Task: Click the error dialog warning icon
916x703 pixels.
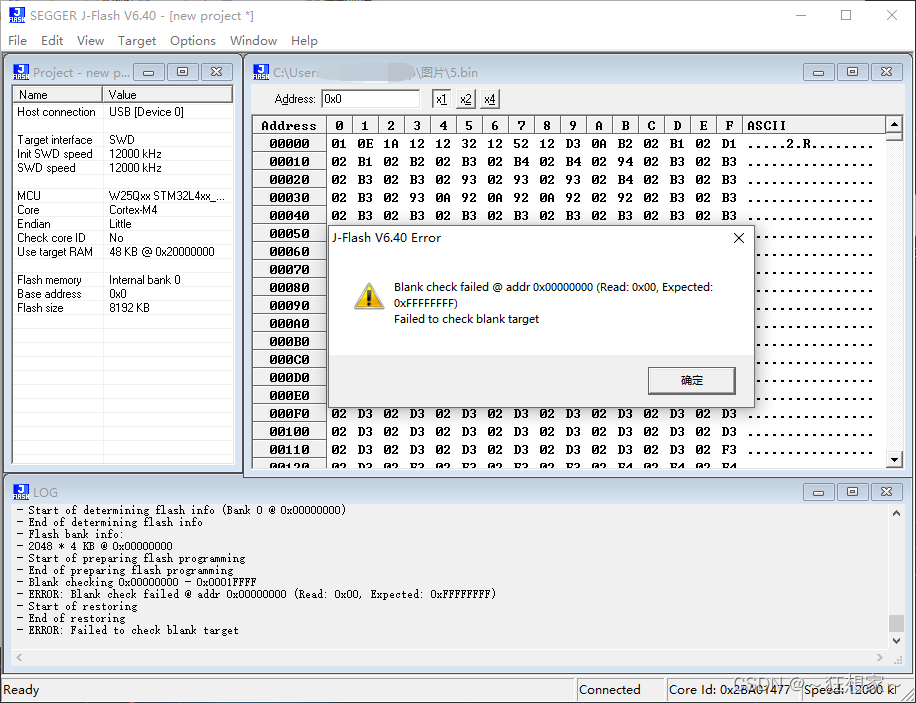Action: [x=369, y=296]
